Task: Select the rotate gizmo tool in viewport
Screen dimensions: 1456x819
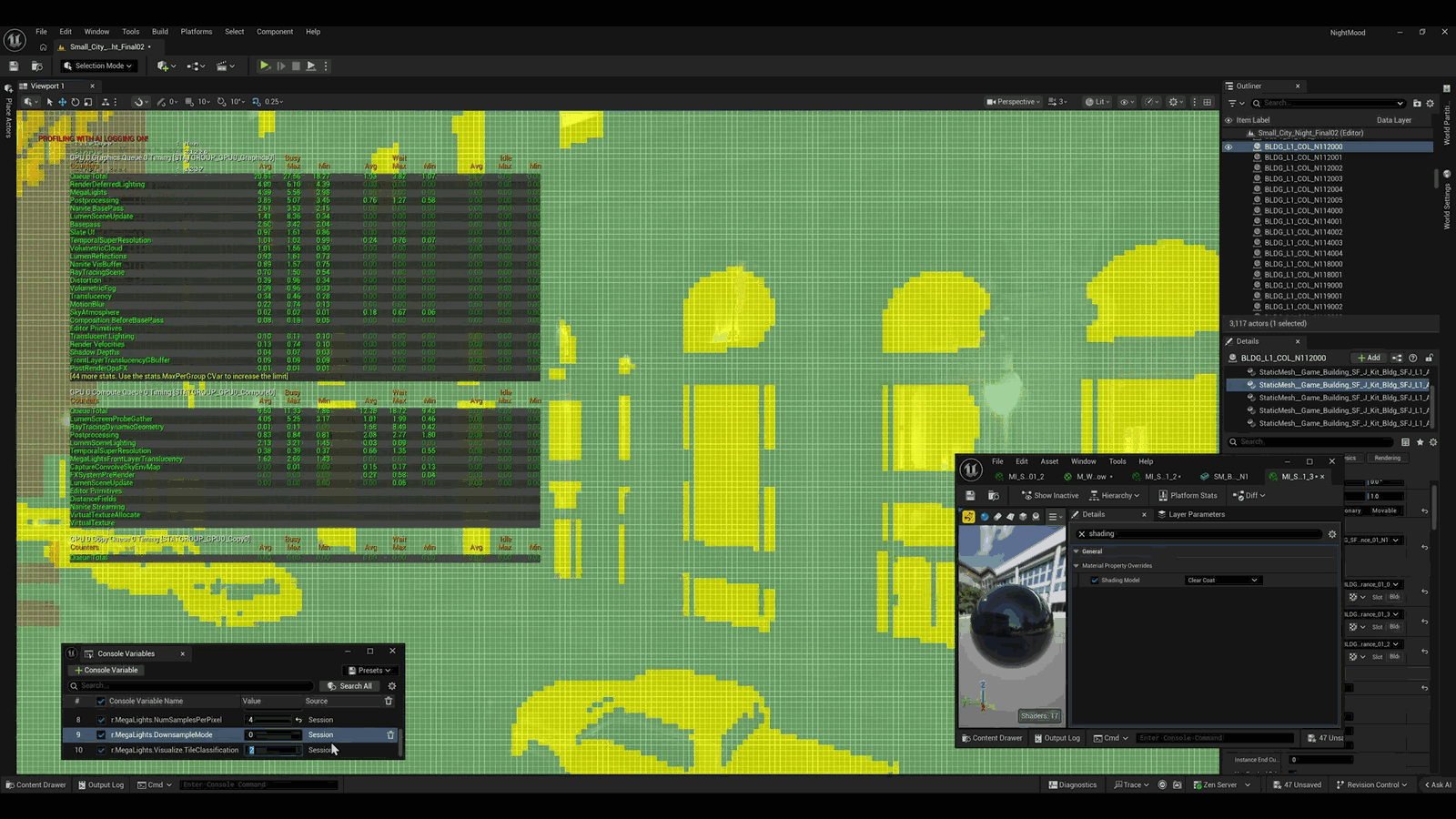Action: 76,102
